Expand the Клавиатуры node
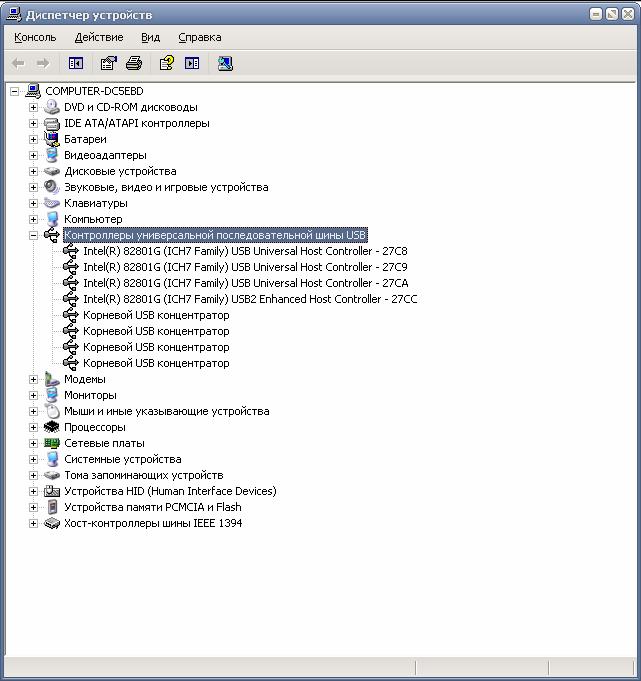 point(33,203)
